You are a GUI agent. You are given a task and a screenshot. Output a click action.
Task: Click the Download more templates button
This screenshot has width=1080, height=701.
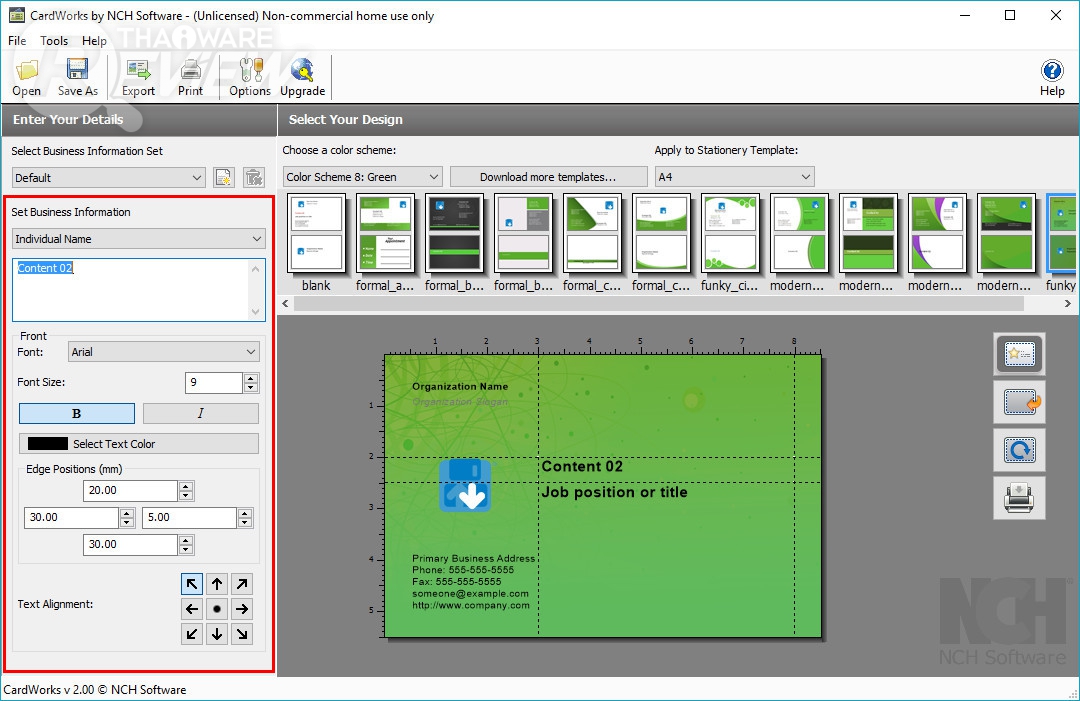pyautogui.click(x=548, y=177)
